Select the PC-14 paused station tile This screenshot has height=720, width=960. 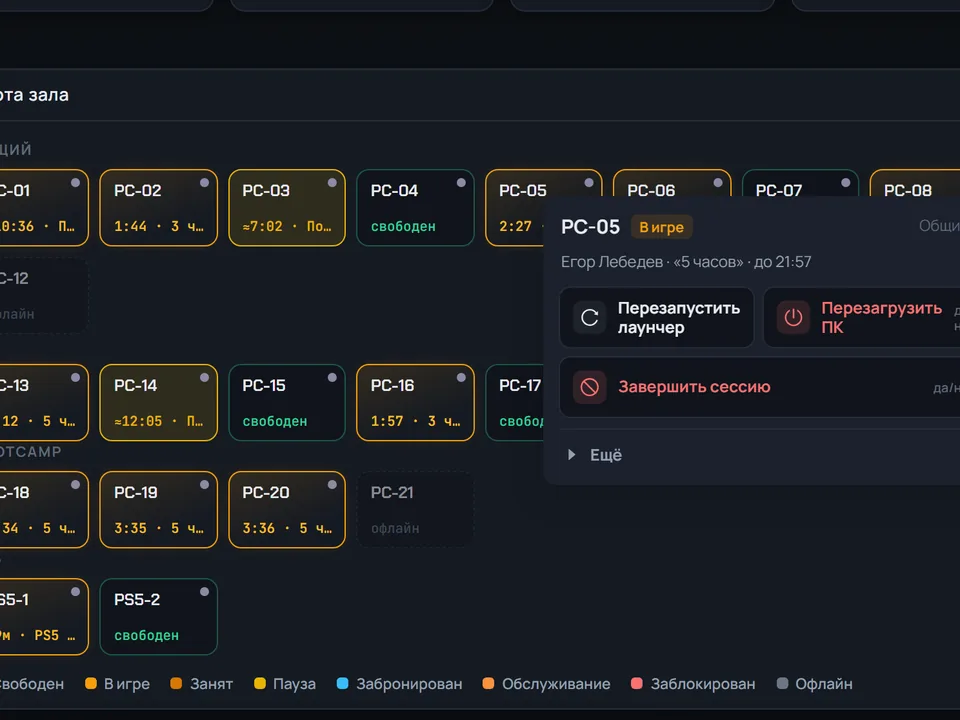pos(159,403)
